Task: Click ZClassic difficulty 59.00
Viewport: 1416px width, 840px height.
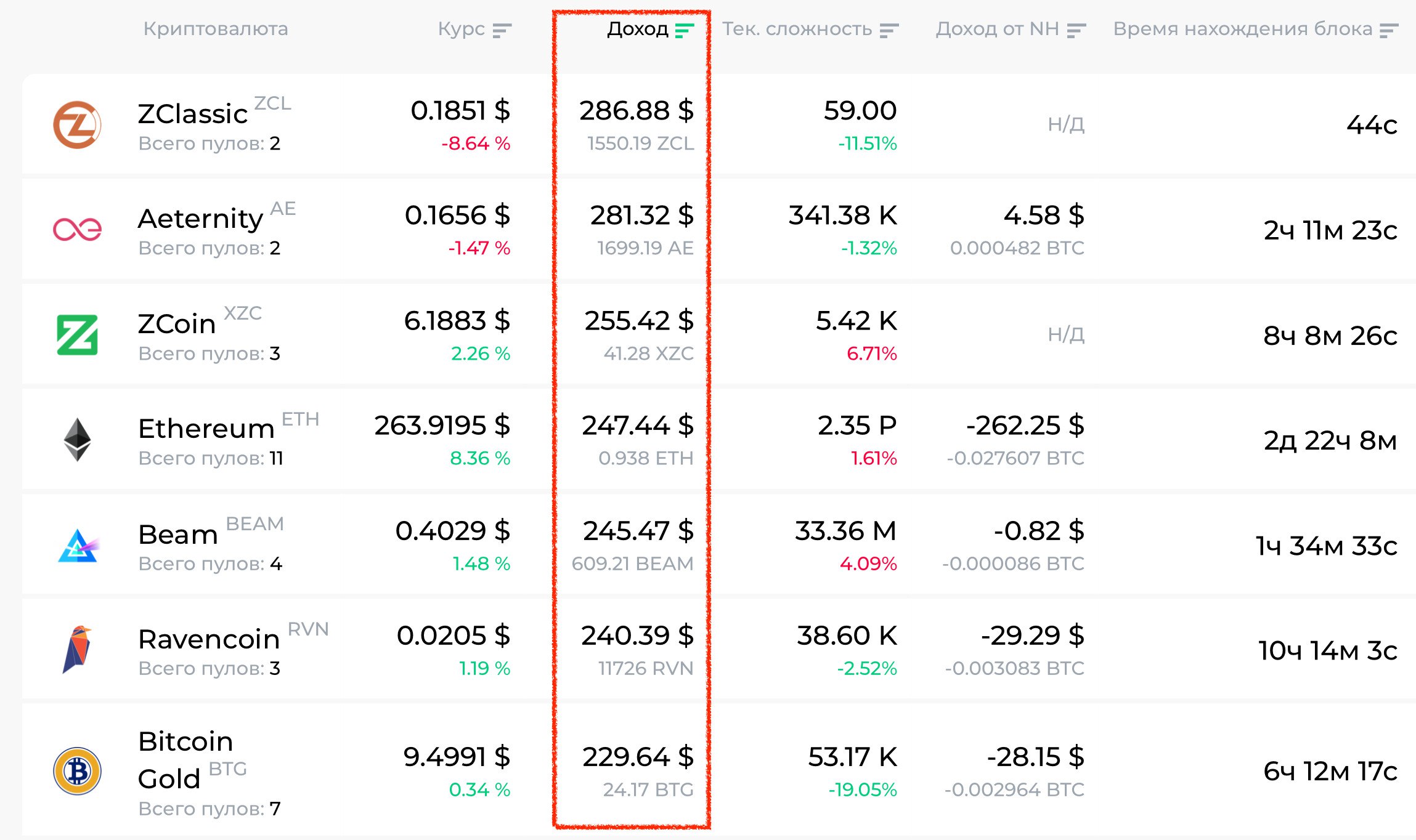Action: [x=860, y=111]
